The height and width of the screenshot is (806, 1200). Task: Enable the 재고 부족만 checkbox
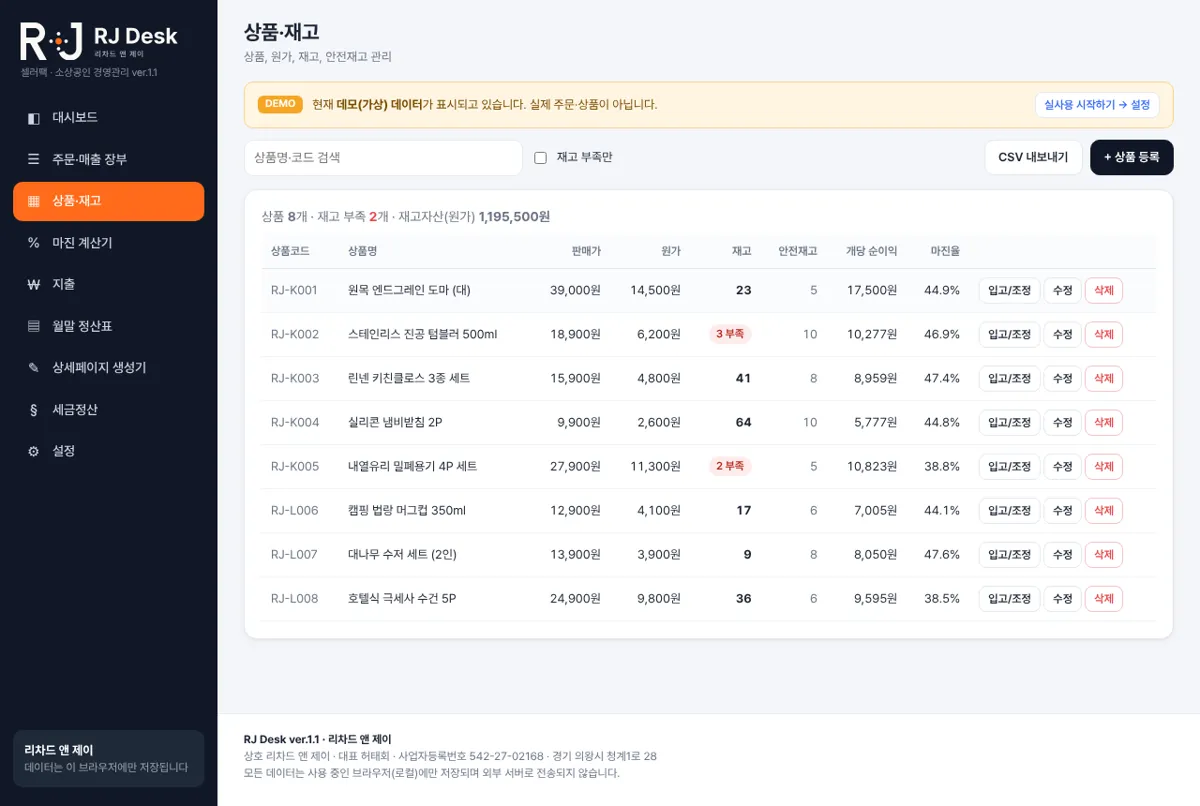click(x=540, y=158)
